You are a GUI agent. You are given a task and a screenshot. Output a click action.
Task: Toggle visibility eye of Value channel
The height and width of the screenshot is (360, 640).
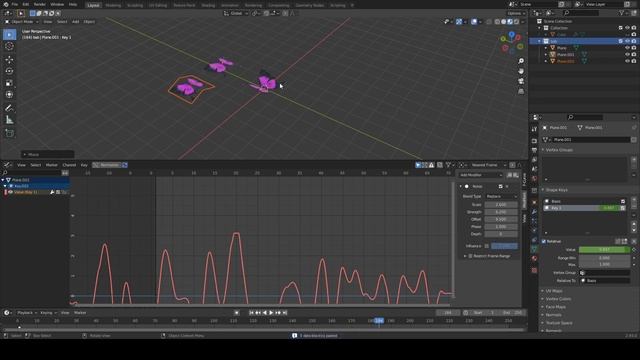coord(10,192)
